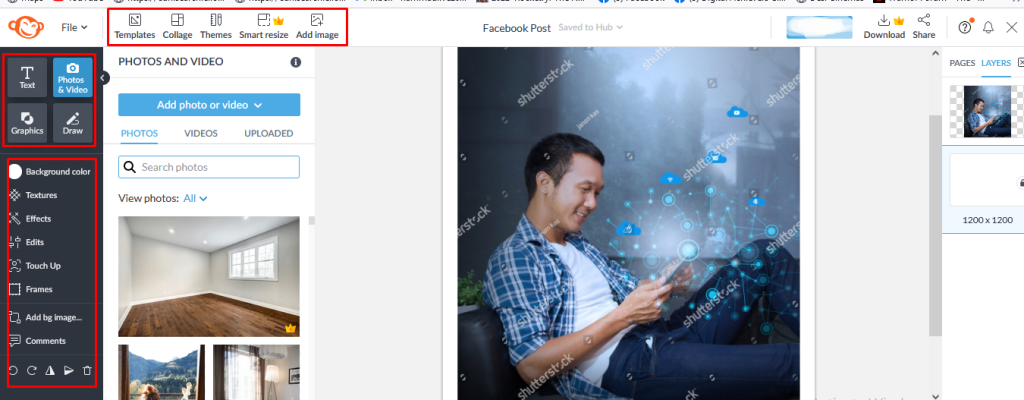Click the Redo arrow icon
Image resolution: width=1024 pixels, height=400 pixels.
(x=31, y=371)
